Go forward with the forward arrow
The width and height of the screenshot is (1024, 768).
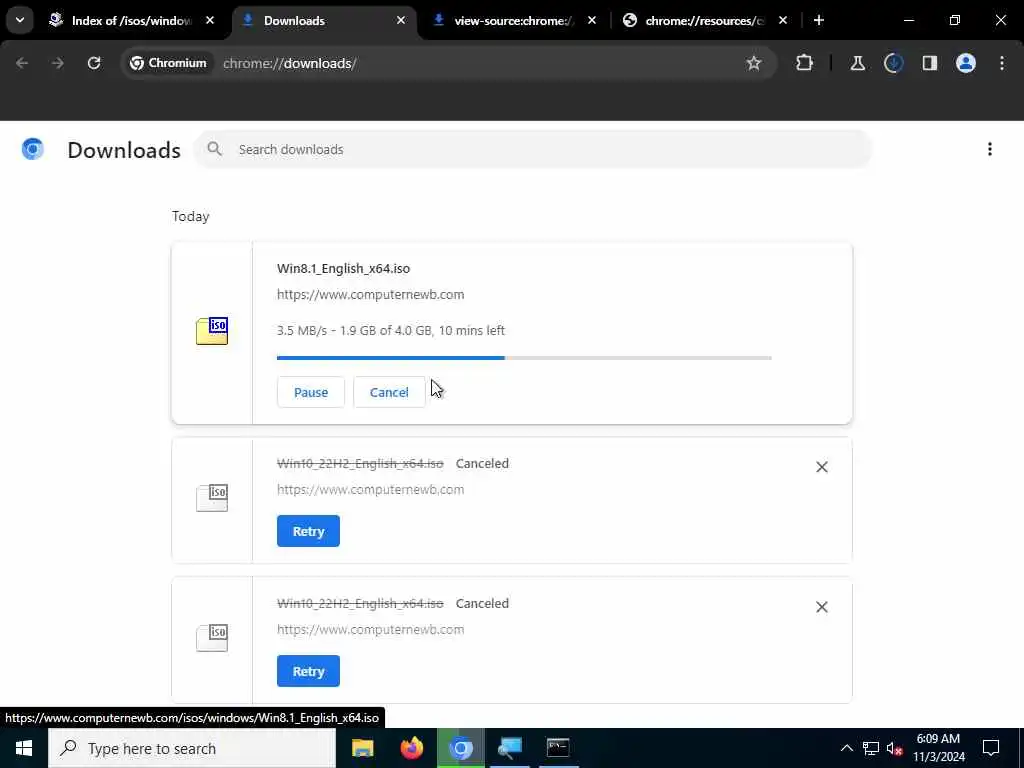58,63
